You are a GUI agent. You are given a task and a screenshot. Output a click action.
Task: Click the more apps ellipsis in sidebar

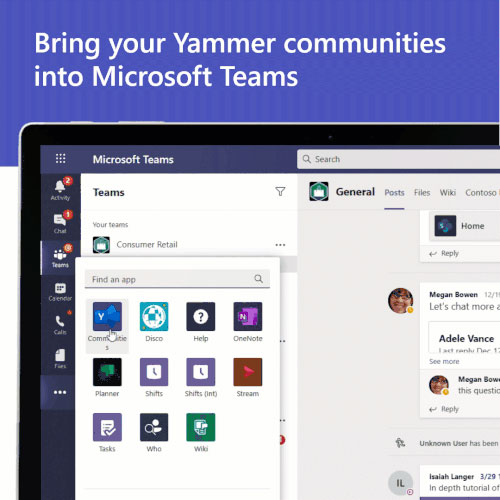pyautogui.click(x=60, y=392)
